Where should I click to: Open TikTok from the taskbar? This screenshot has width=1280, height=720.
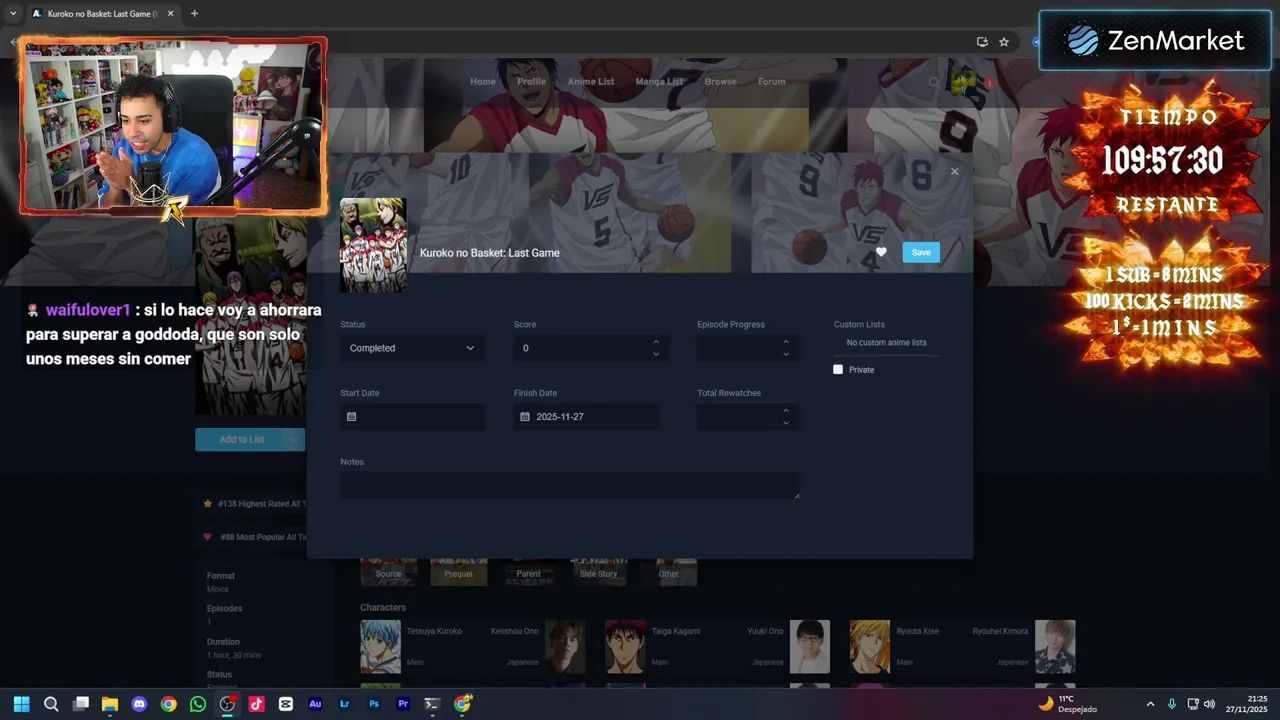256,704
